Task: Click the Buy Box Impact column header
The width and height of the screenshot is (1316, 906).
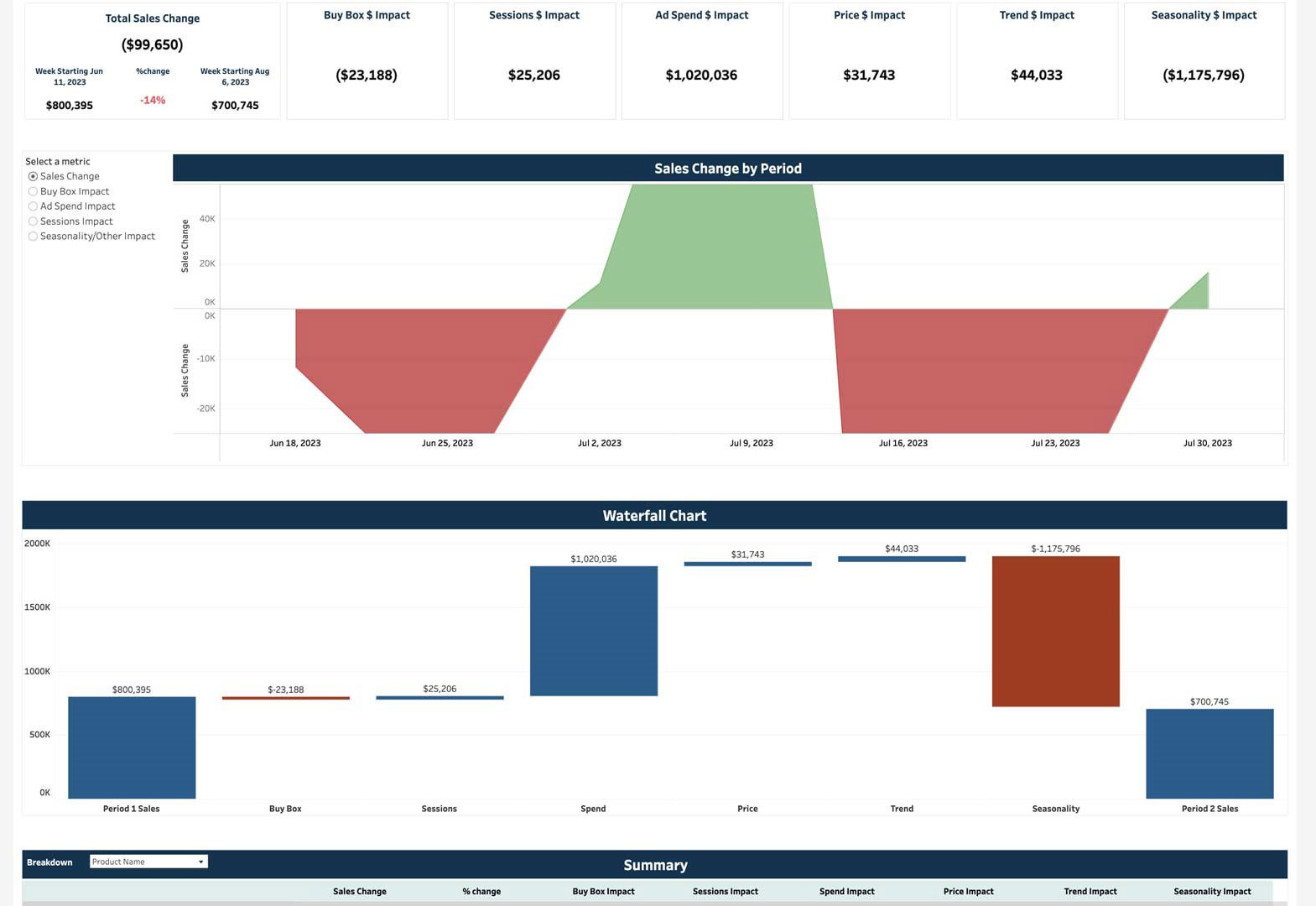Action: (x=603, y=891)
